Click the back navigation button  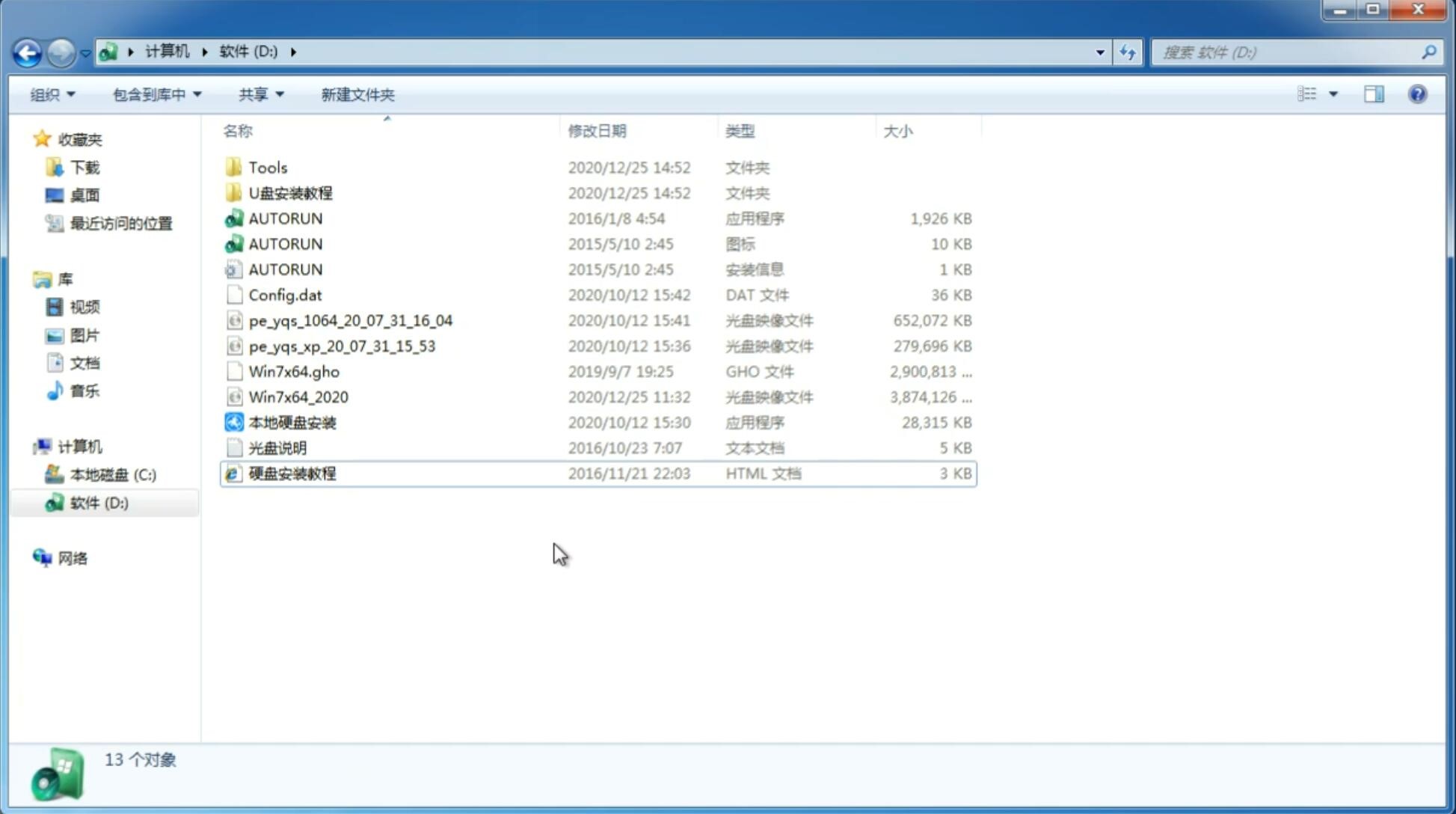[28, 51]
